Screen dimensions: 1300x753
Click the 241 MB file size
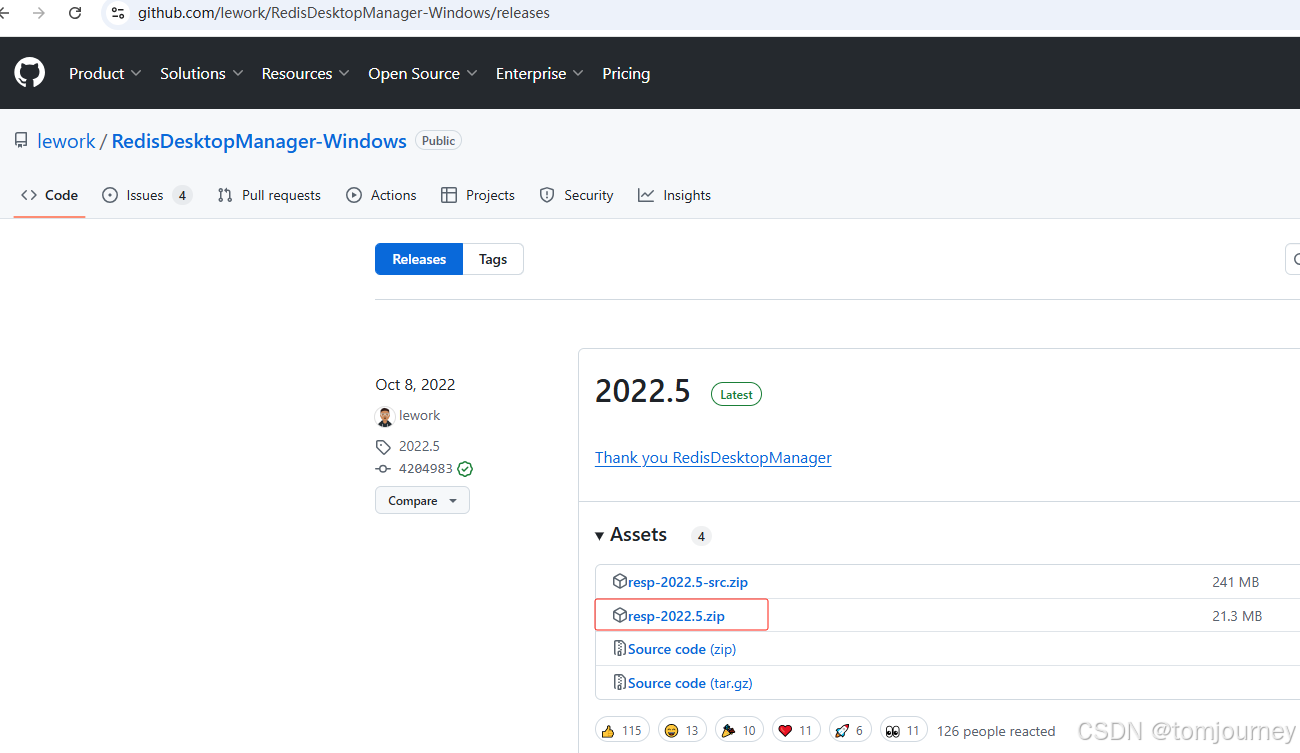(1235, 582)
